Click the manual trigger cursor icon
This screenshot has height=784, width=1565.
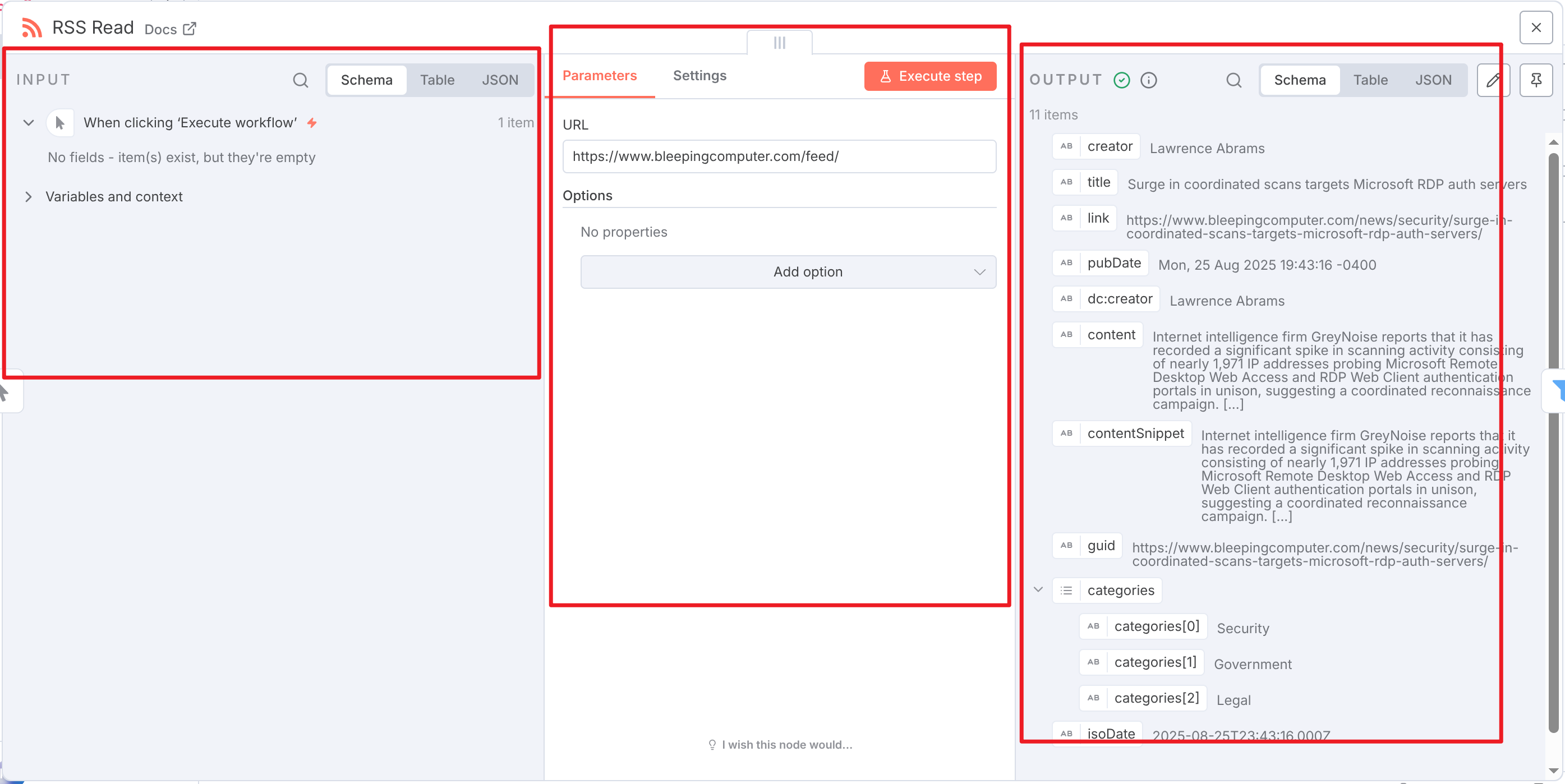59,123
